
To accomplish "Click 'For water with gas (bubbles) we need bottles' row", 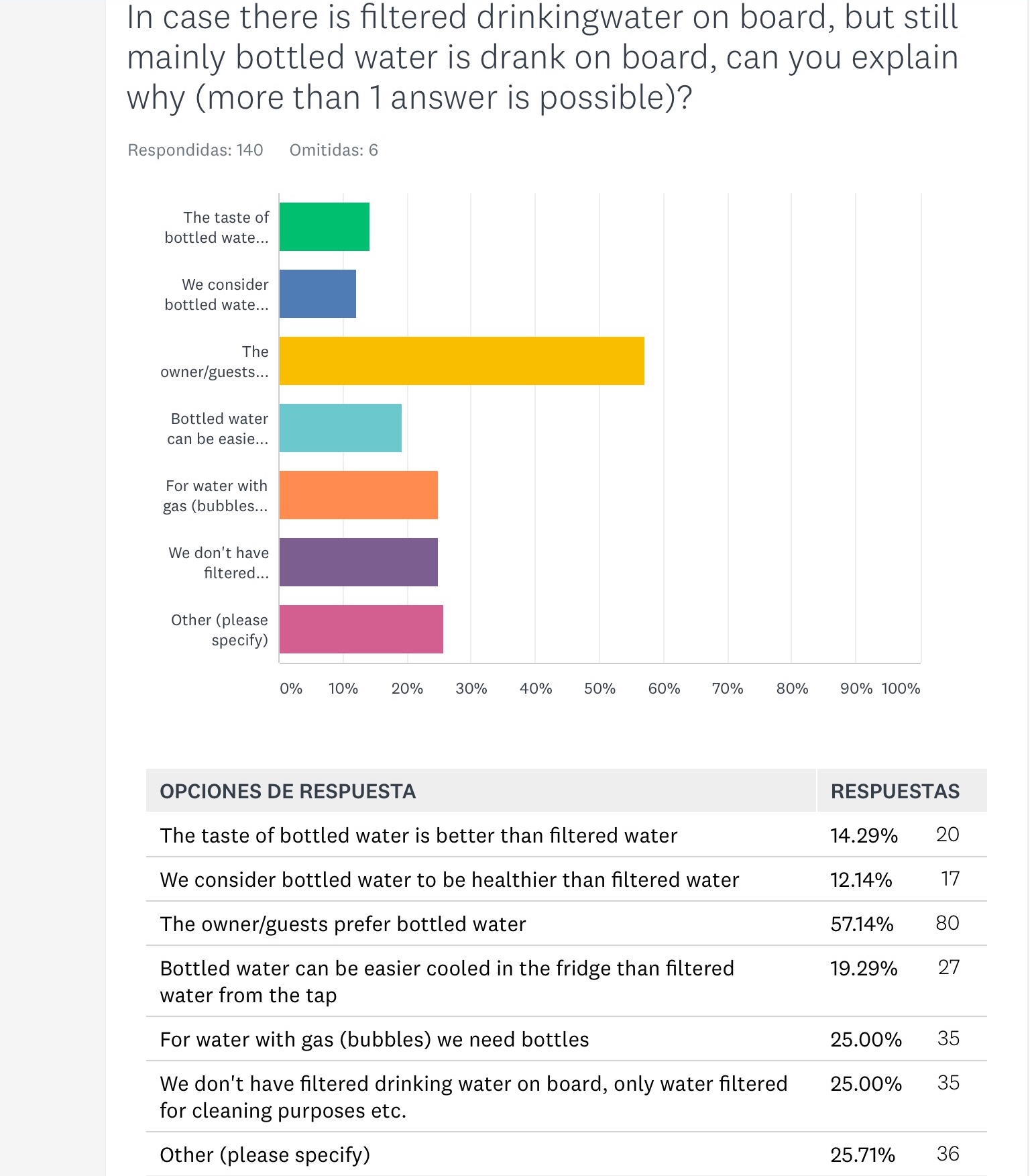I will coord(374,1039).
